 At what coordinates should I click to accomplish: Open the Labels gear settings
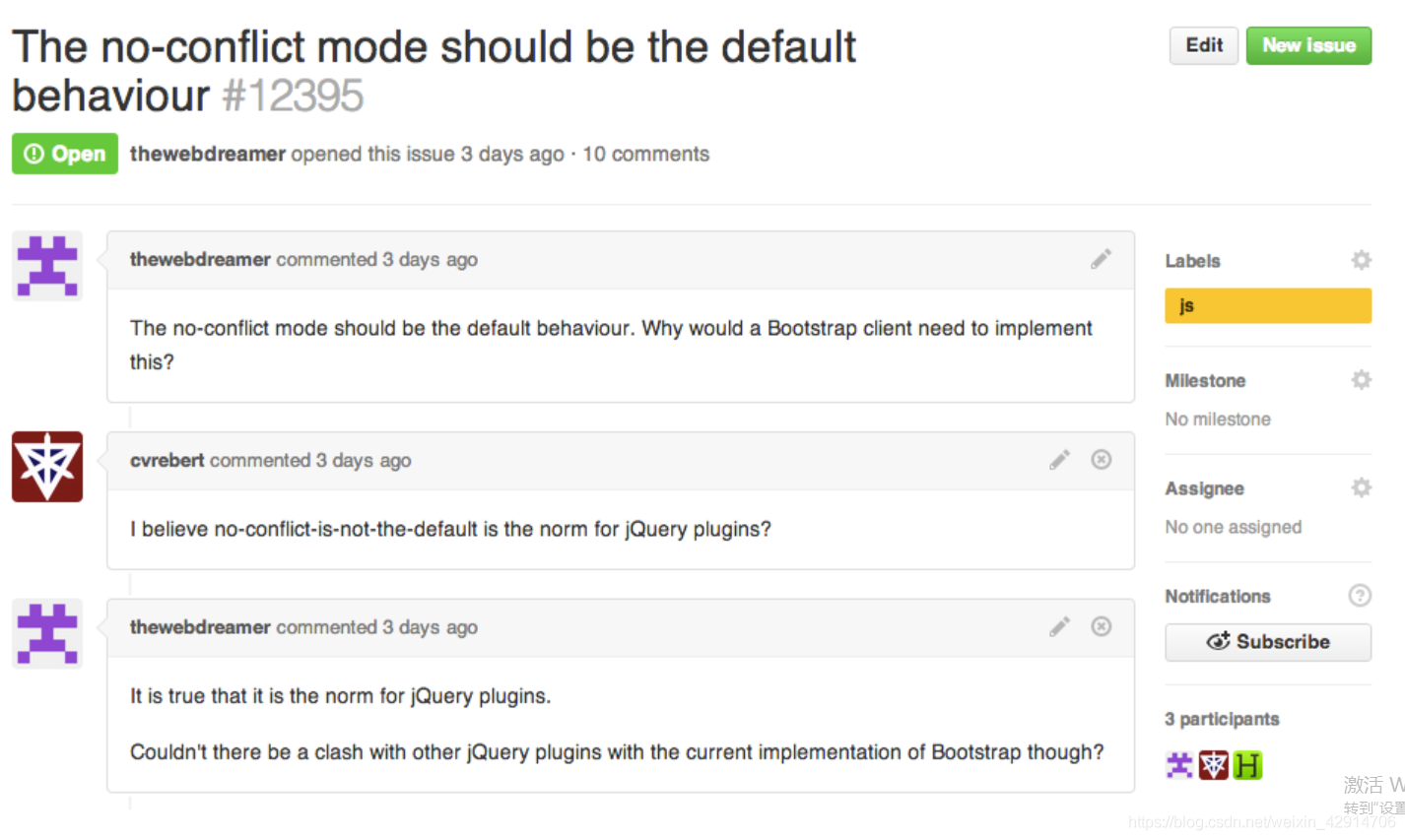[x=1361, y=260]
